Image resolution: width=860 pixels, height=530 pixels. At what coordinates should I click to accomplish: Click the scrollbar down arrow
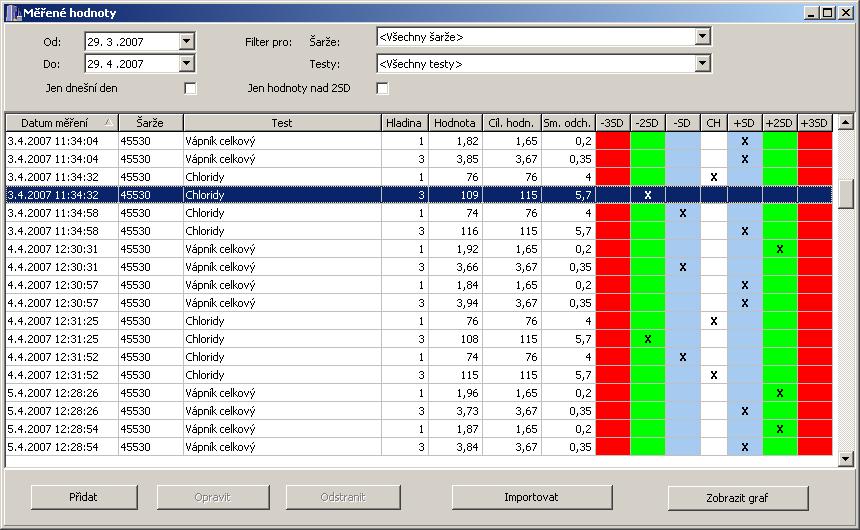click(x=846, y=459)
